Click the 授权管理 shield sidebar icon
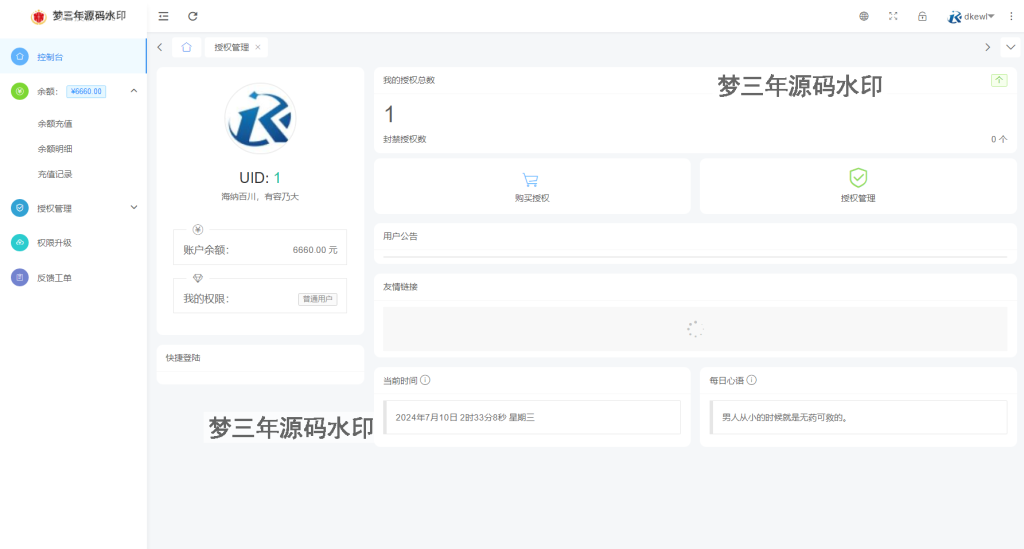This screenshot has height=549, width=1024. click(x=20, y=208)
